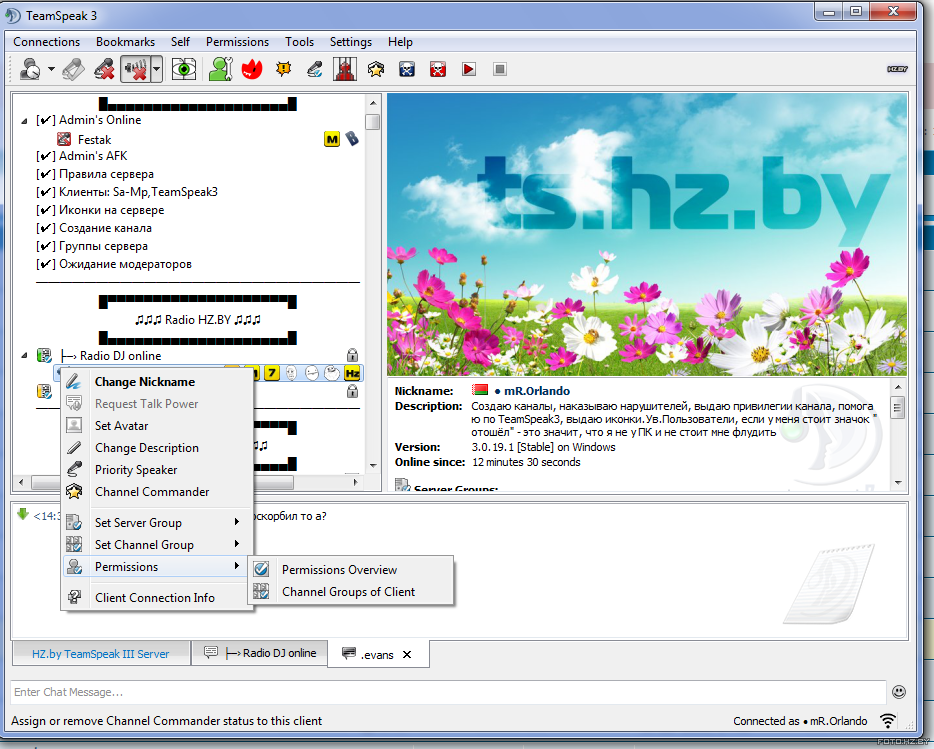
Task: Click the yellow 7 badge on selected user
Action: (272, 374)
